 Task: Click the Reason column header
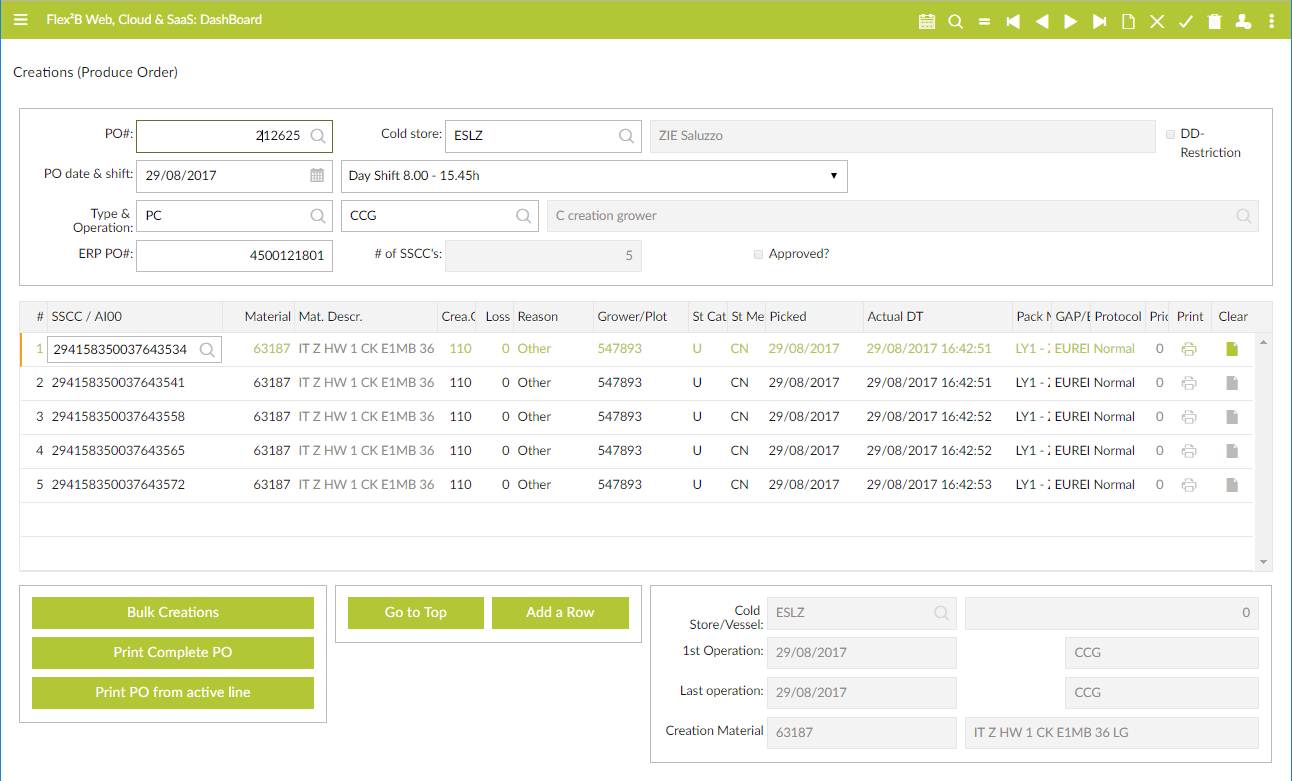tap(538, 317)
